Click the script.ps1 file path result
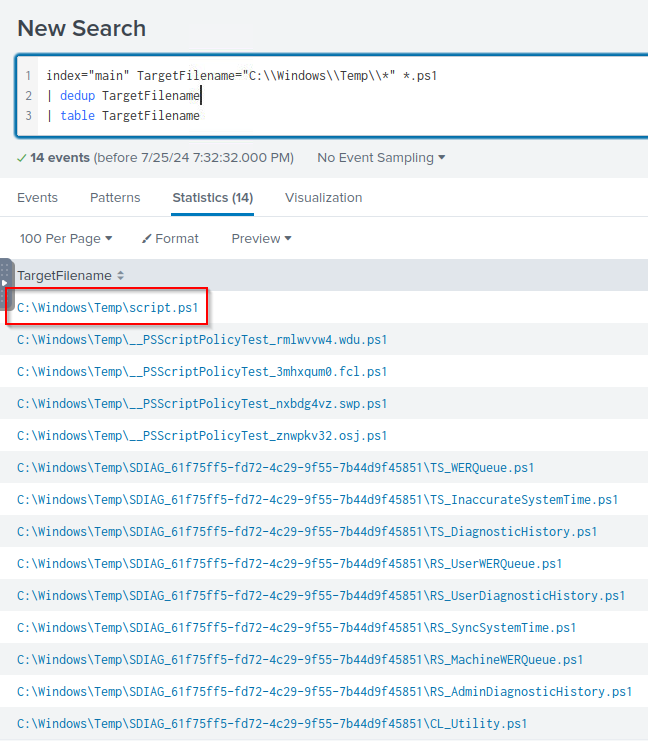The width and height of the screenshot is (648, 742). coord(108,308)
